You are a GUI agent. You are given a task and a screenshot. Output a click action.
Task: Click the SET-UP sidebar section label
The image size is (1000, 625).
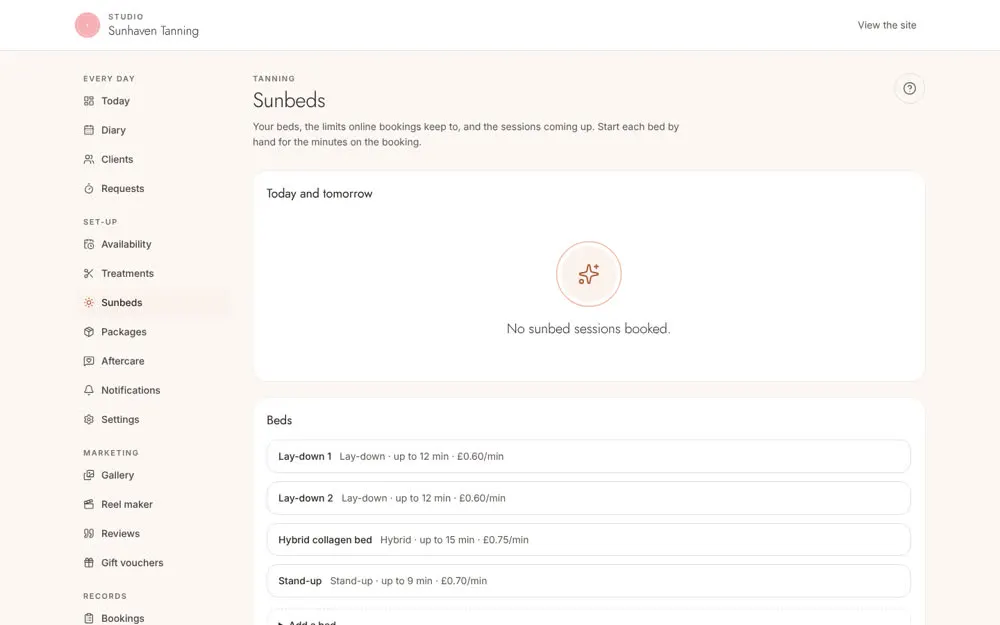[x=100, y=222]
